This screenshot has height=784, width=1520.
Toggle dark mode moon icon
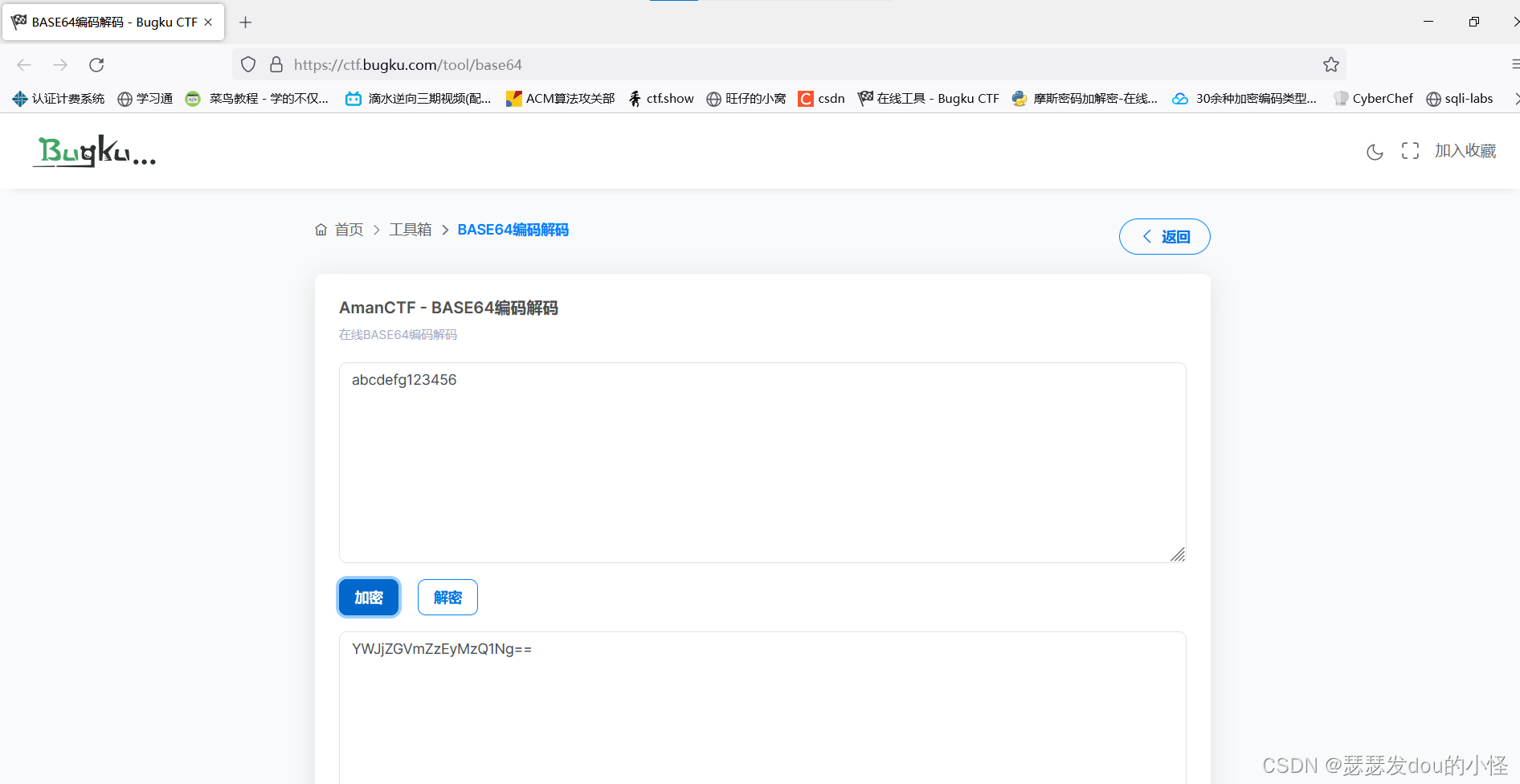click(x=1375, y=151)
